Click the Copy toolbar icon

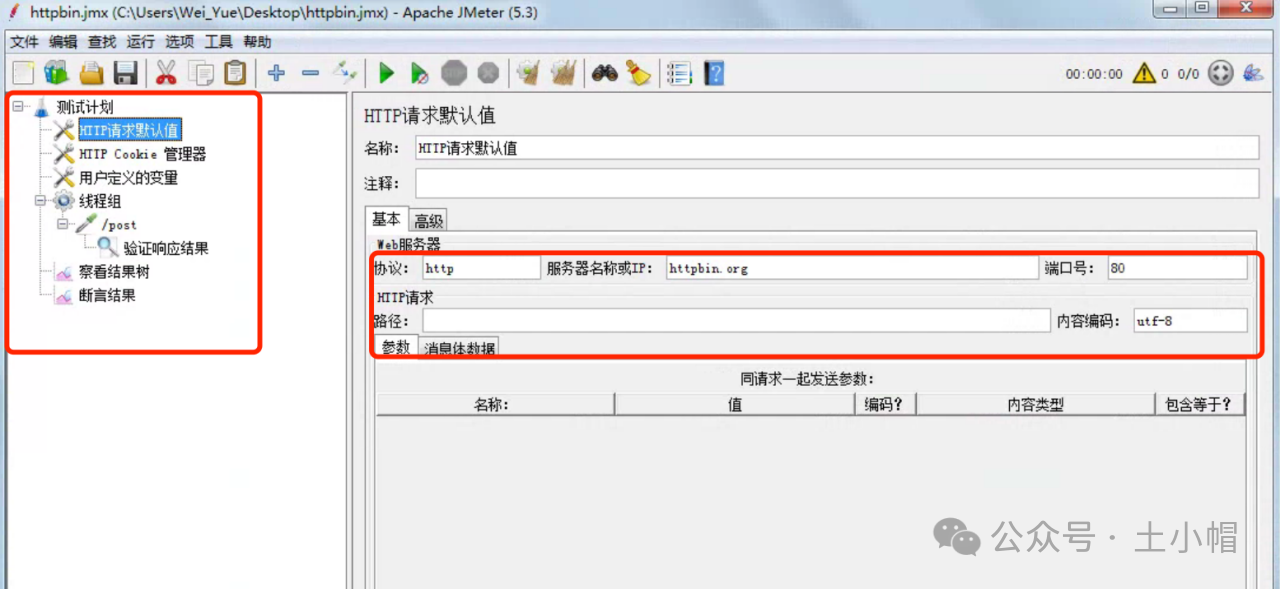click(x=202, y=73)
